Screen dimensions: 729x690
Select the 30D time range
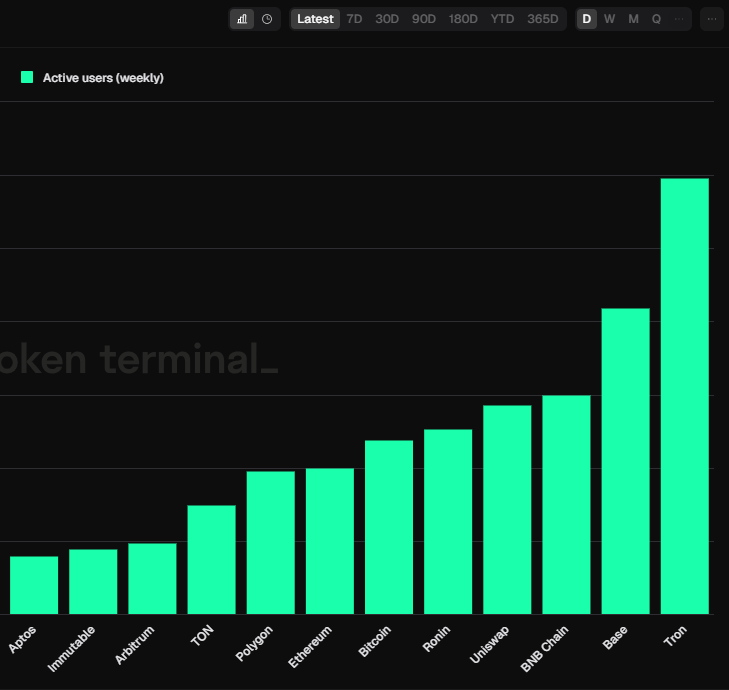tap(387, 19)
